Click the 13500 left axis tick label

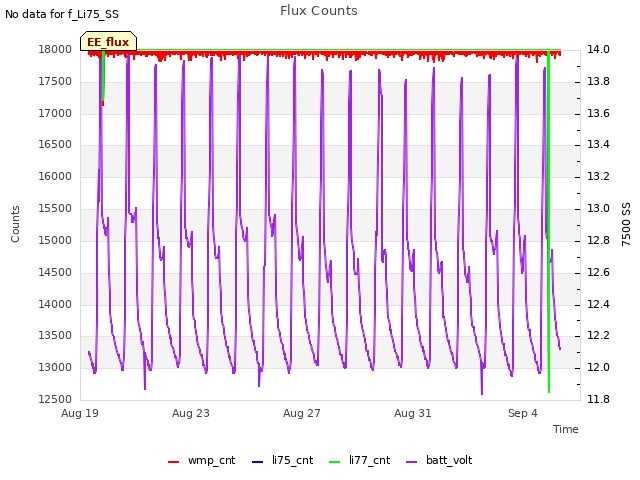[55, 336]
